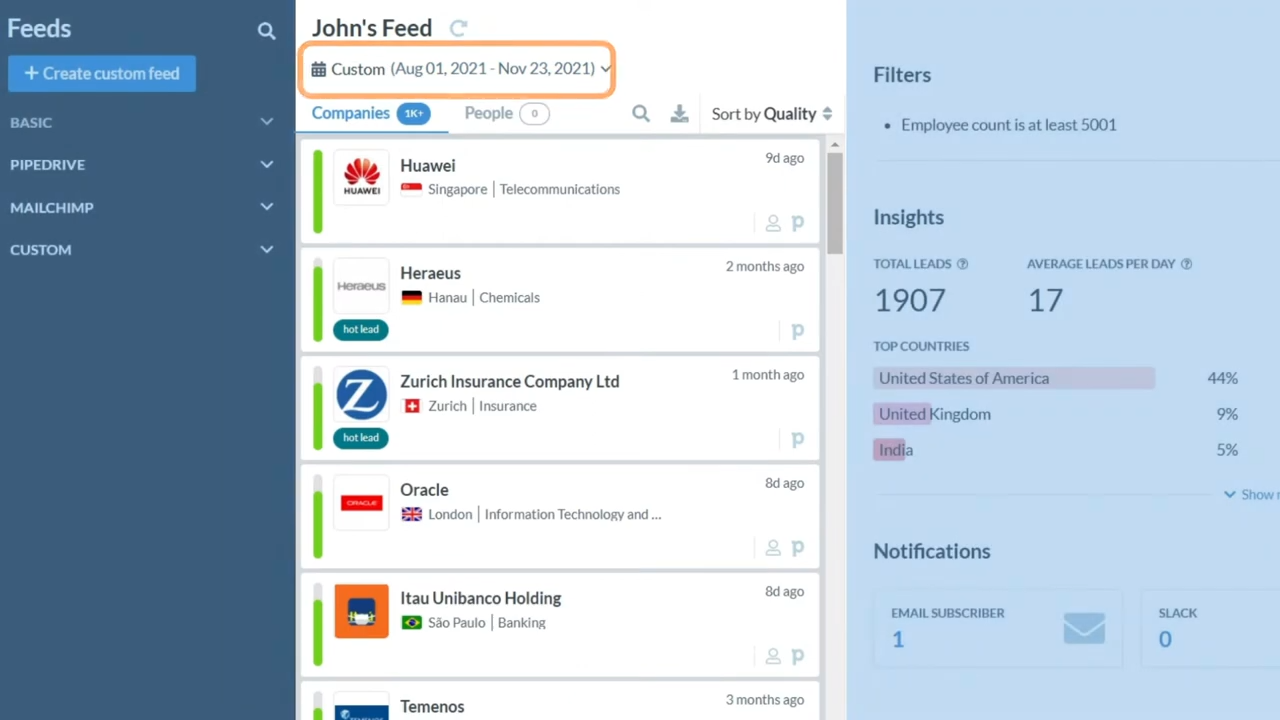1280x720 pixels.
Task: Open email subscriber count link
Action: 898,639
